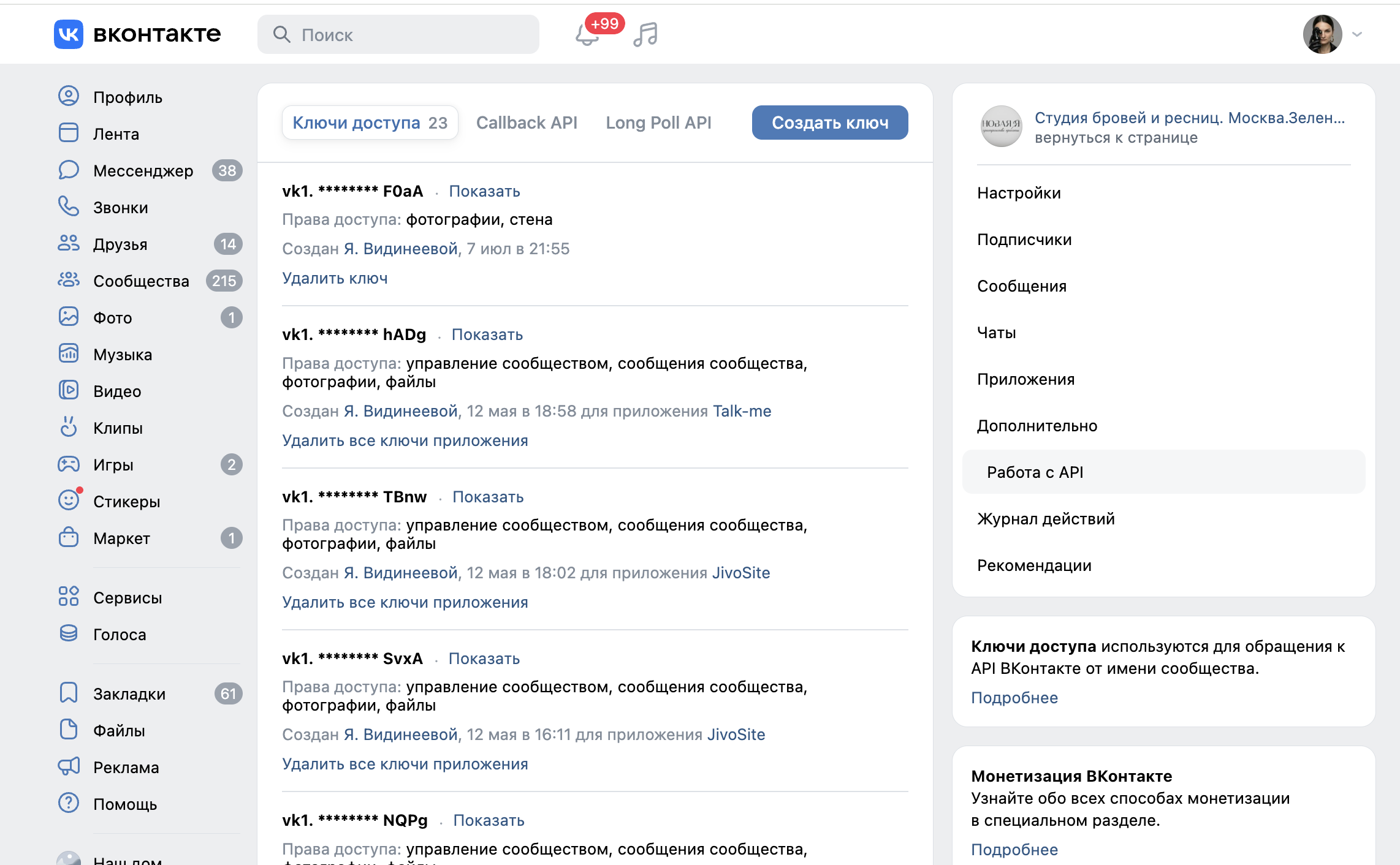
Task: Open Чаты in community menu
Action: [x=997, y=333]
